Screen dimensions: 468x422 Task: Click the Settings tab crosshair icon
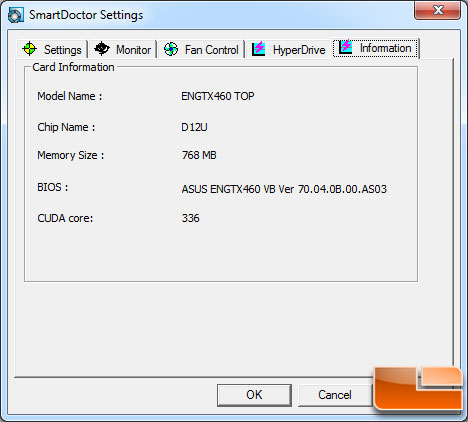pyautogui.click(x=29, y=49)
